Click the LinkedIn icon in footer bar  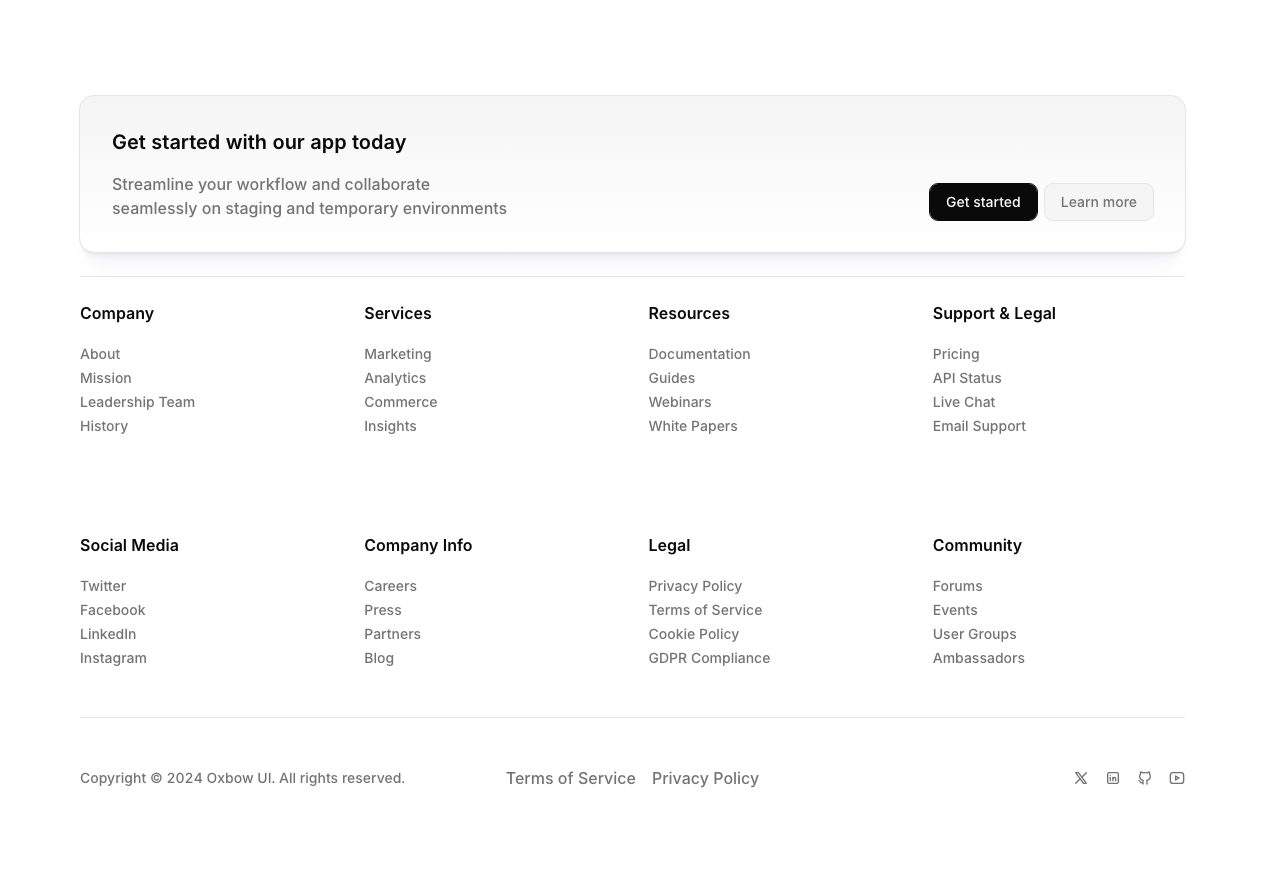click(x=1113, y=778)
